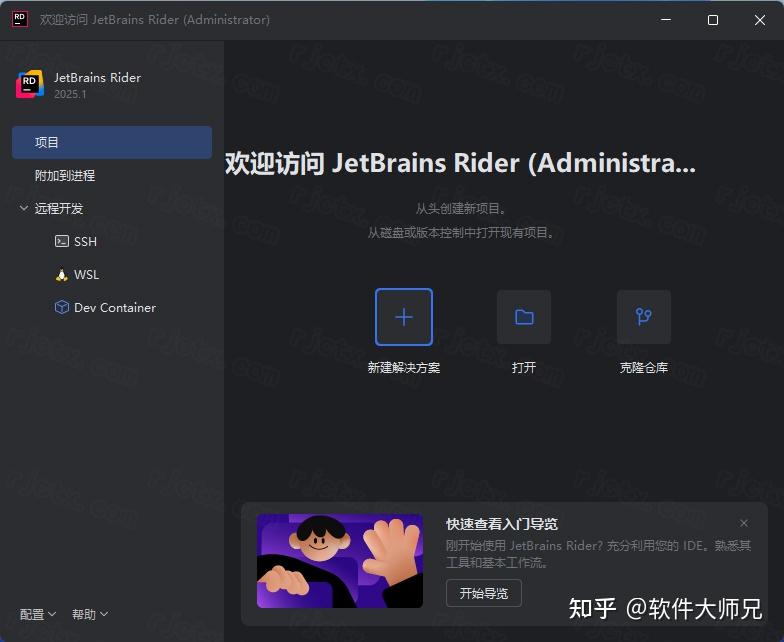Select the SSH text entry
Image resolution: width=784 pixels, height=642 pixels.
85,242
